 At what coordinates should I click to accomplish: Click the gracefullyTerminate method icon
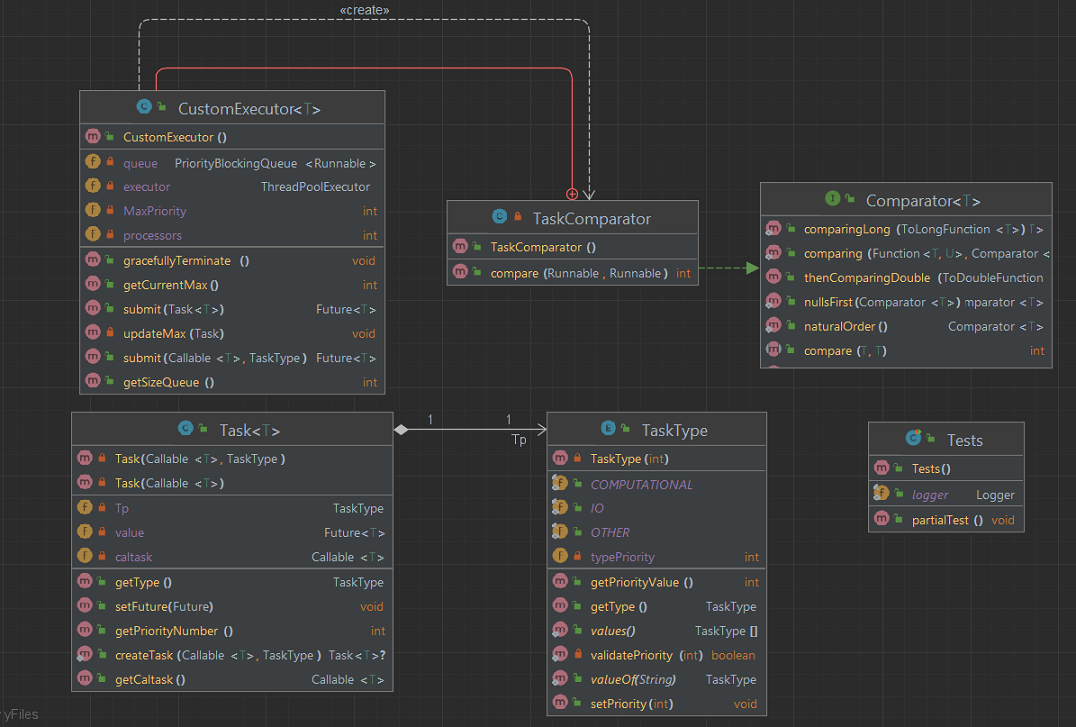93,259
